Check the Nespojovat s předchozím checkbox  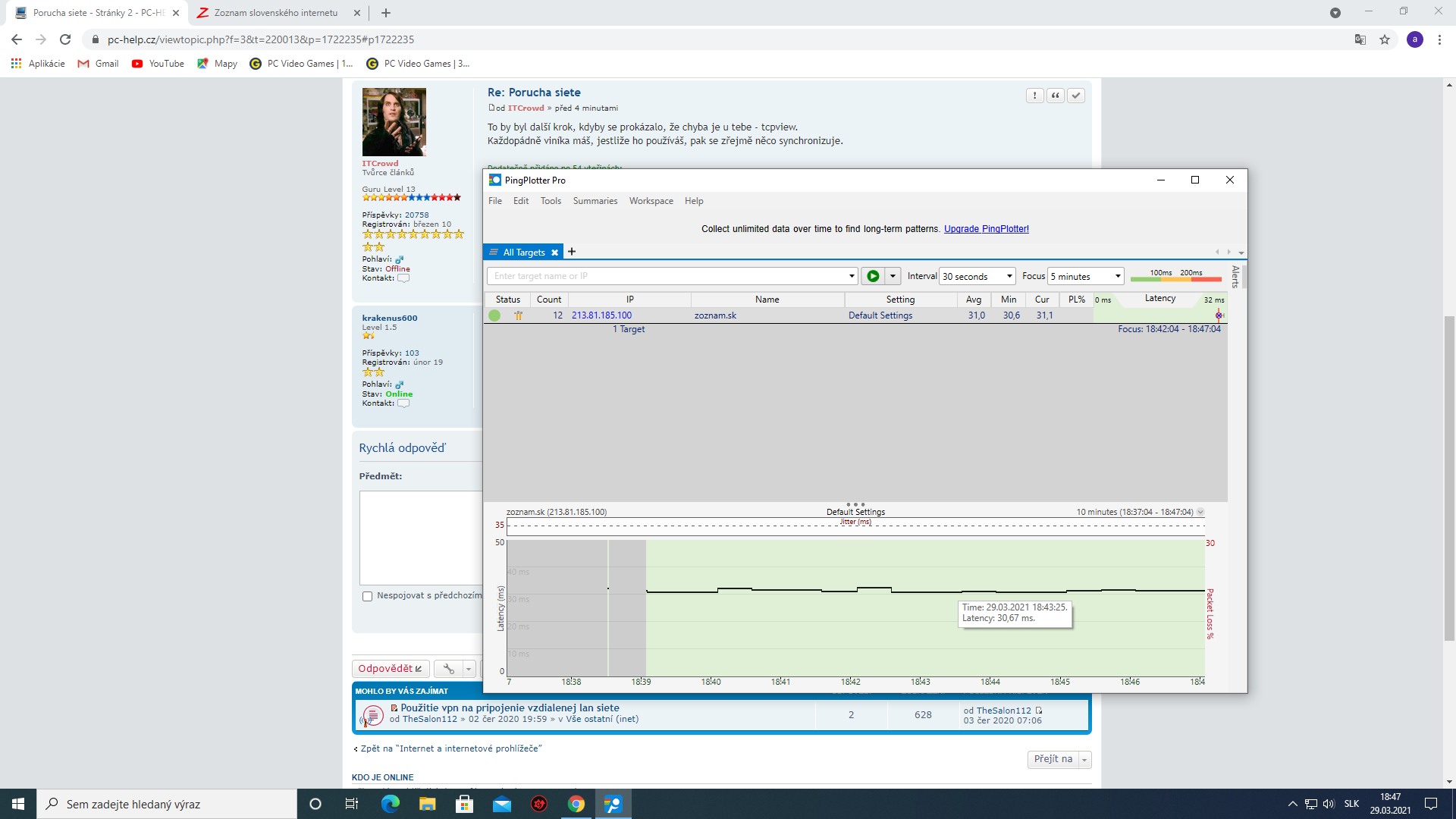(x=368, y=597)
